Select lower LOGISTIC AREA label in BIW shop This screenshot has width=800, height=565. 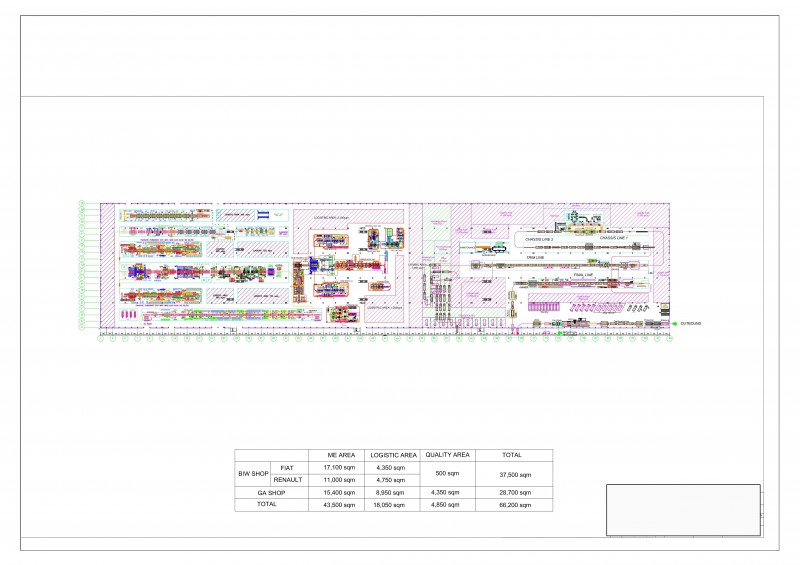point(384,308)
